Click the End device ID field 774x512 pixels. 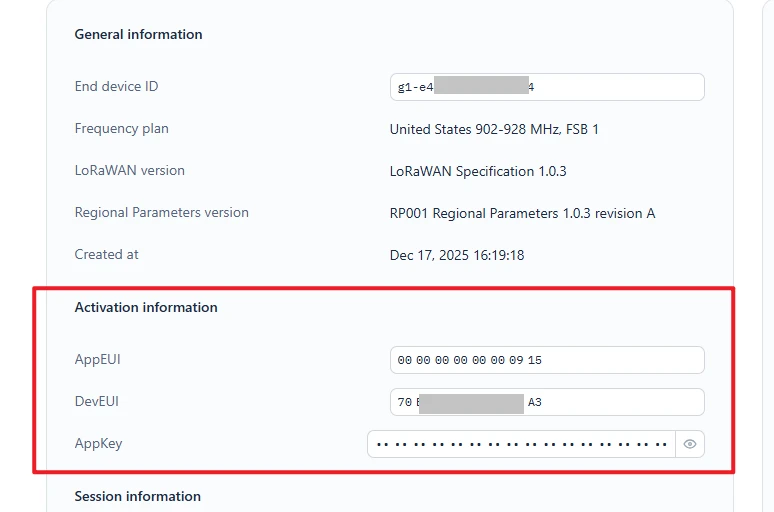tap(547, 87)
